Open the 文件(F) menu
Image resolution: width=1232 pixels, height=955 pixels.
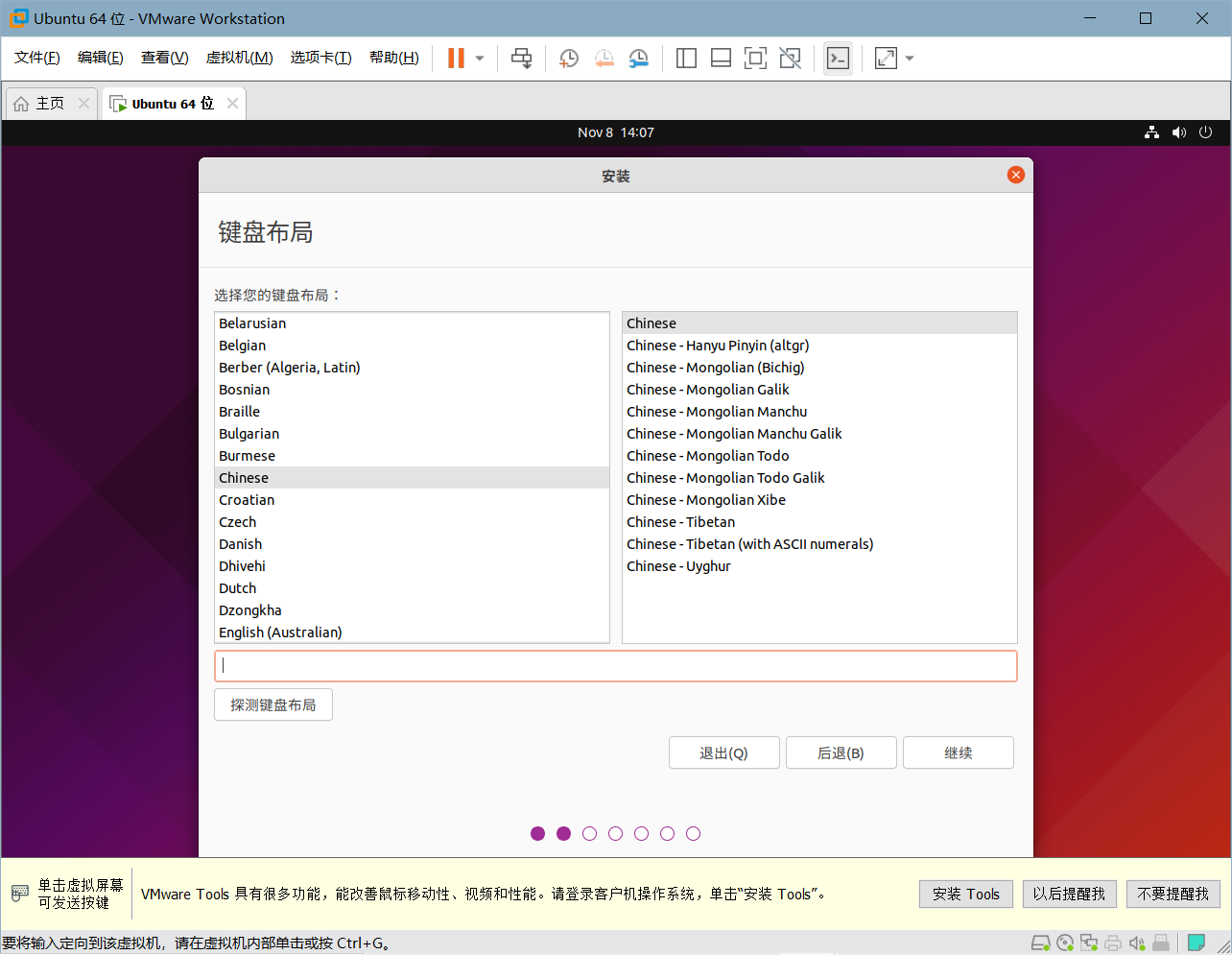point(37,58)
